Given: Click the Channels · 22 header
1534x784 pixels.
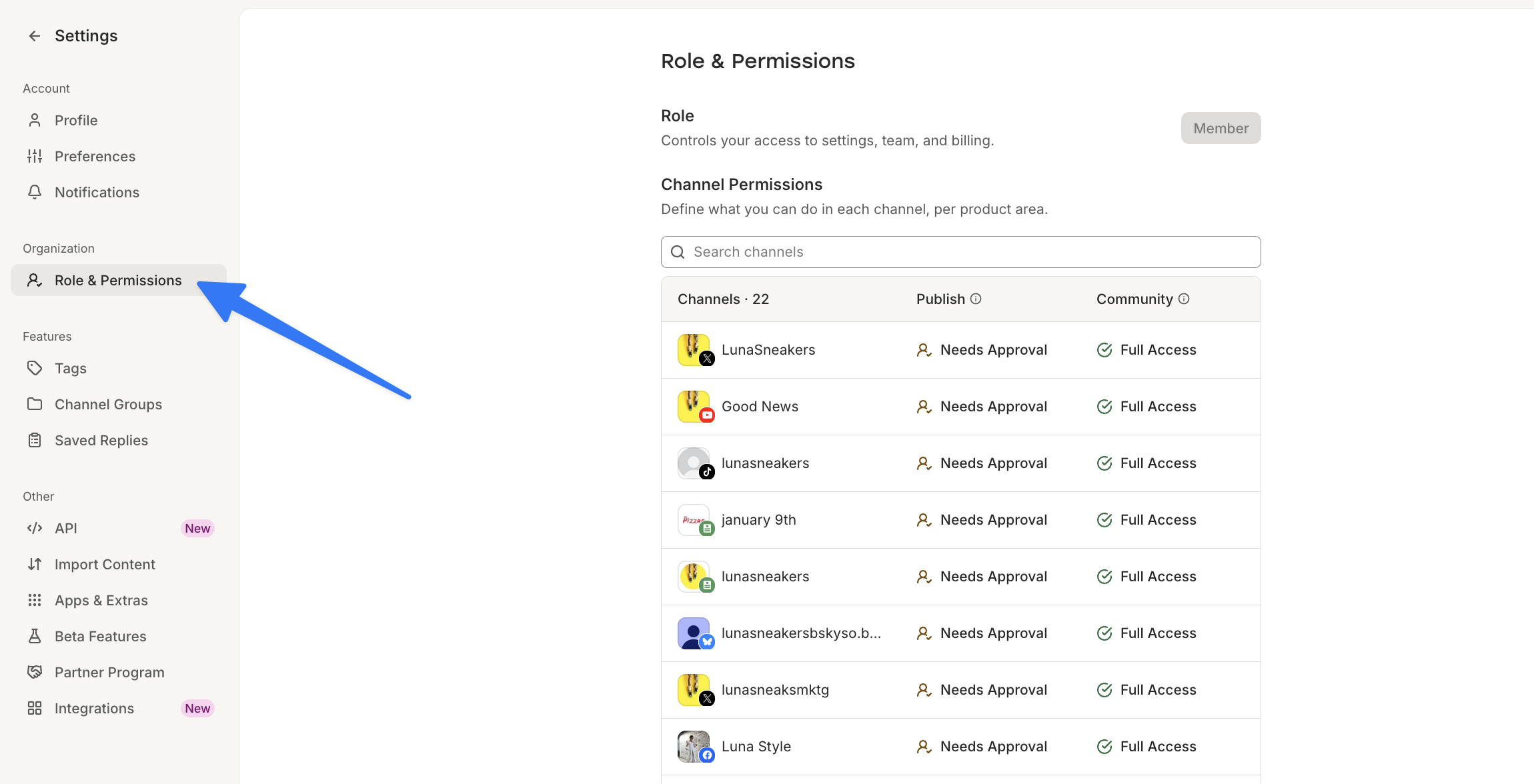Looking at the screenshot, I should [723, 299].
